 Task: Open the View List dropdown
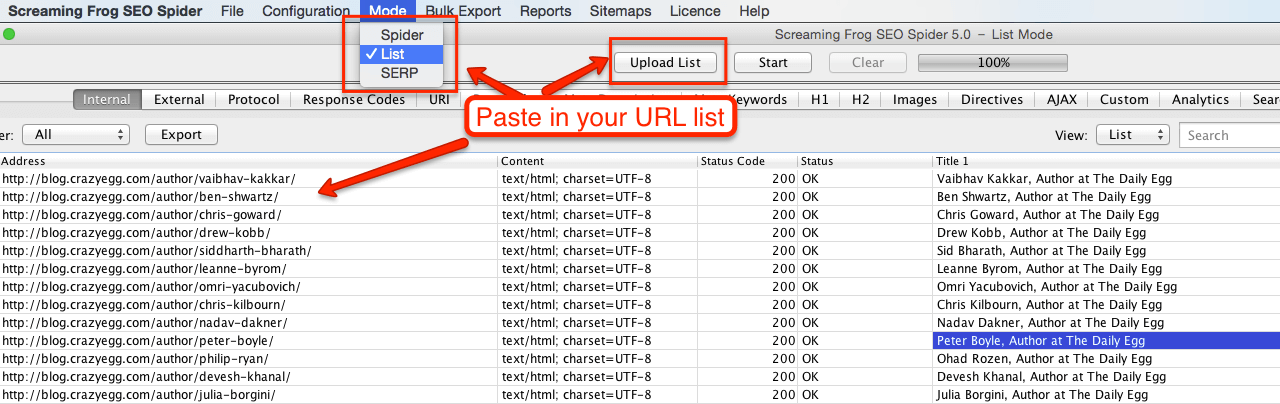coord(1133,134)
